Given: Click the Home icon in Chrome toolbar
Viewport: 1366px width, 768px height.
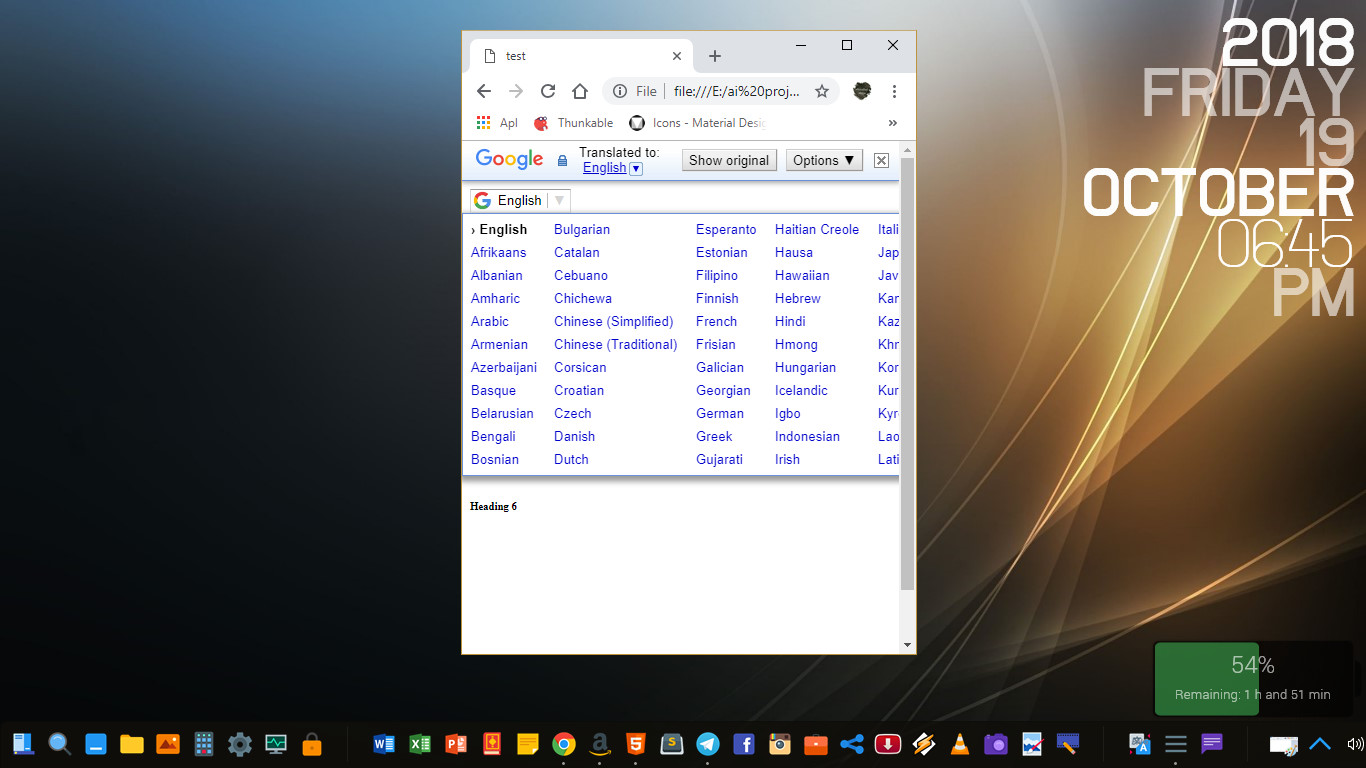Looking at the screenshot, I should pyautogui.click(x=580, y=91).
